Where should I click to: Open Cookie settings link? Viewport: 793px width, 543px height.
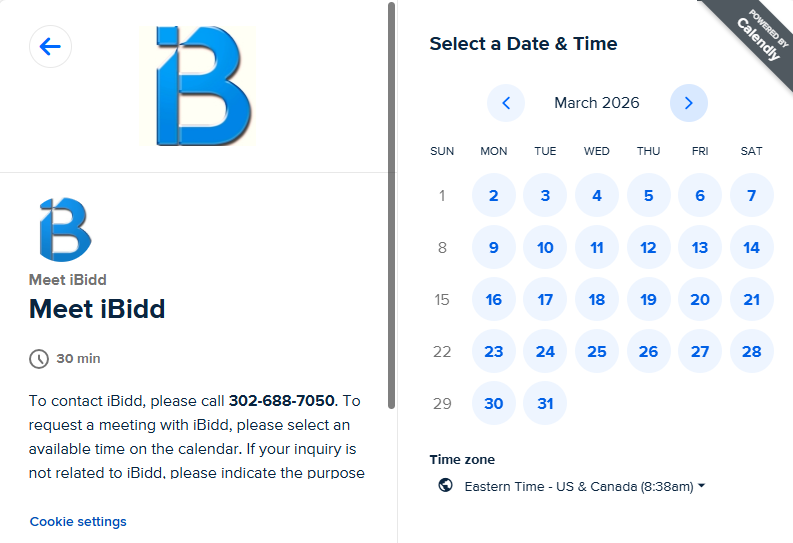point(78,522)
